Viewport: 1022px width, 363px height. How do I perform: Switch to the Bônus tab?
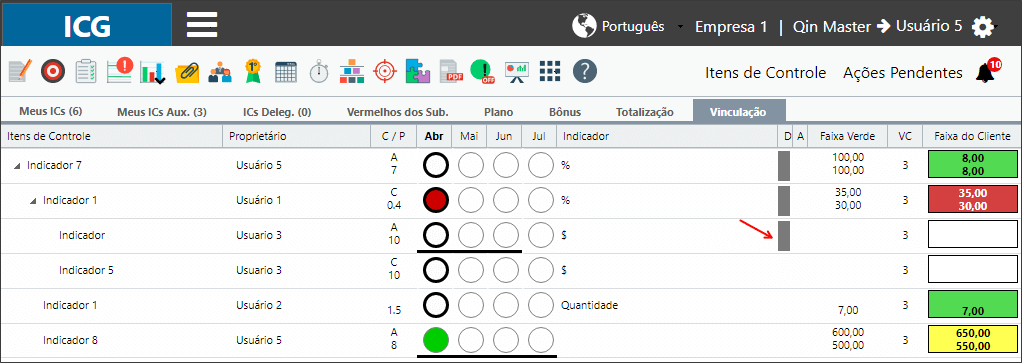565,112
